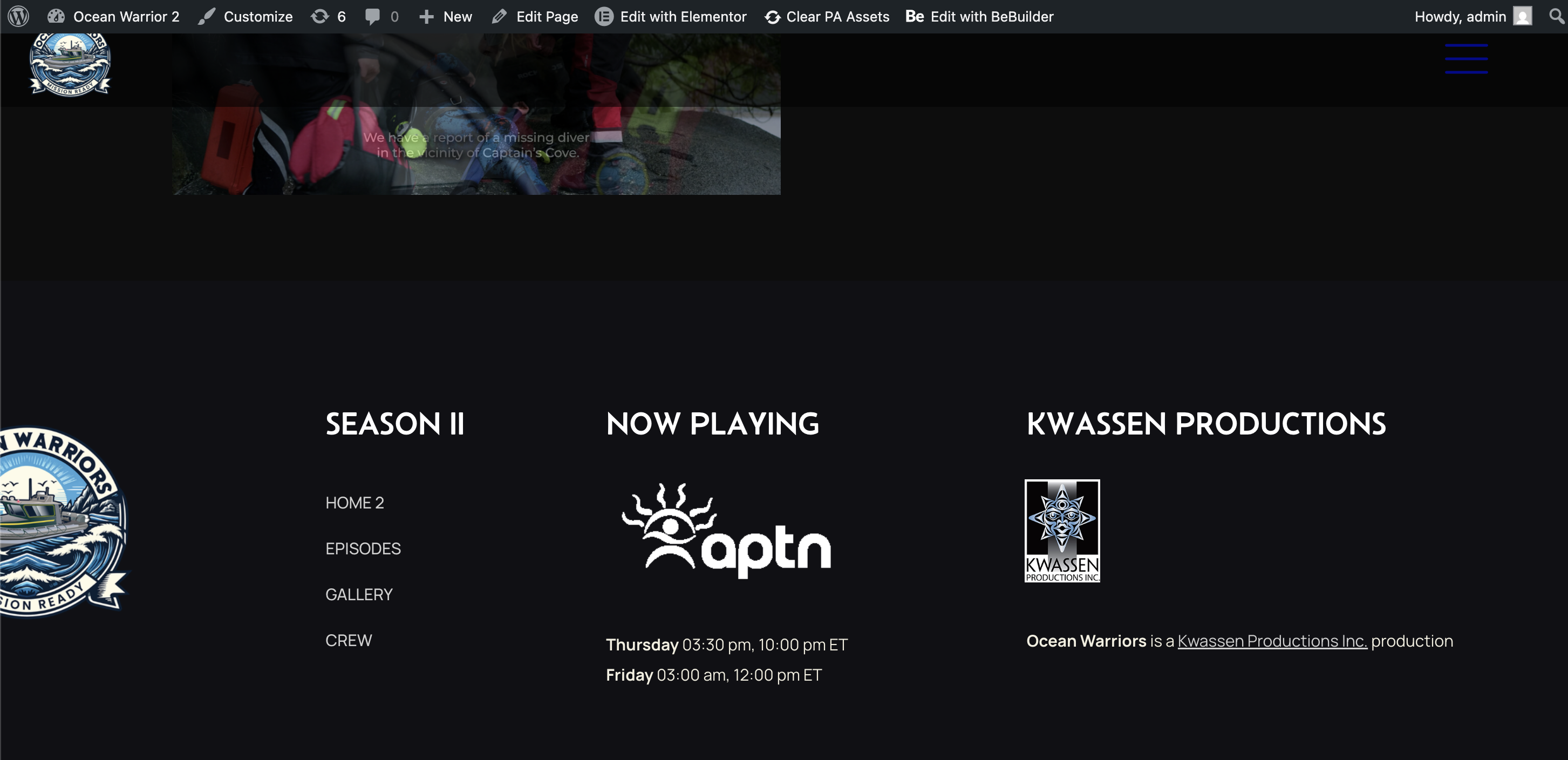This screenshot has width=1568, height=760.
Task: Click the admin bar search magnifier icon
Action: tap(1556, 16)
